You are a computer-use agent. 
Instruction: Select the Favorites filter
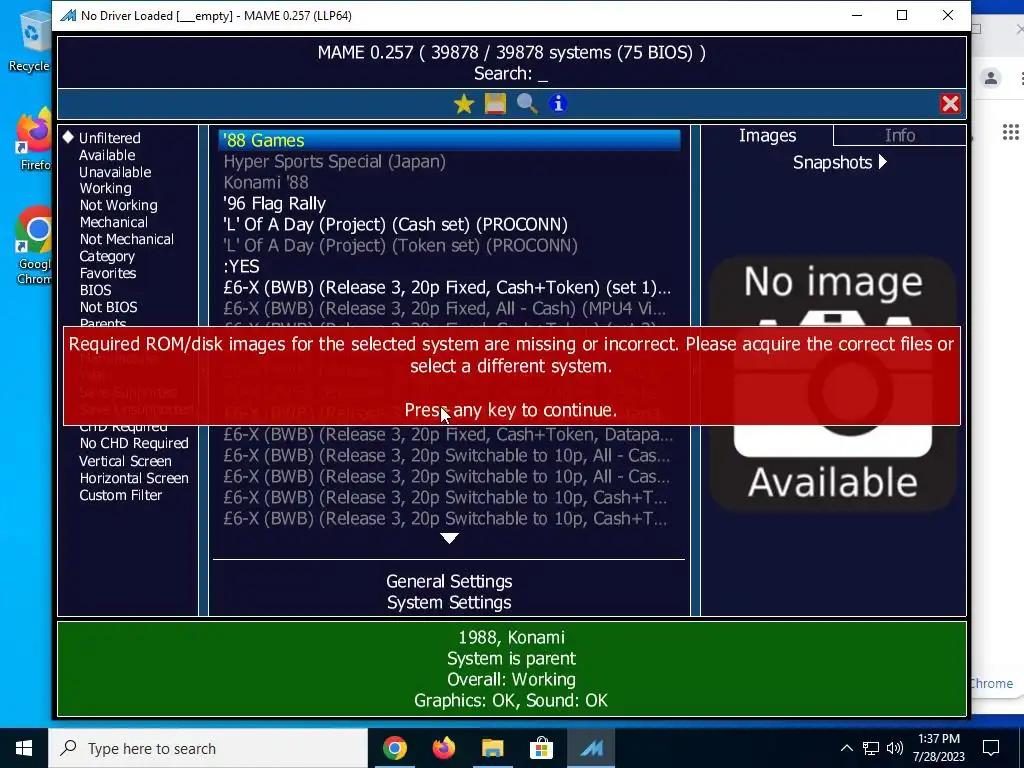(x=108, y=273)
